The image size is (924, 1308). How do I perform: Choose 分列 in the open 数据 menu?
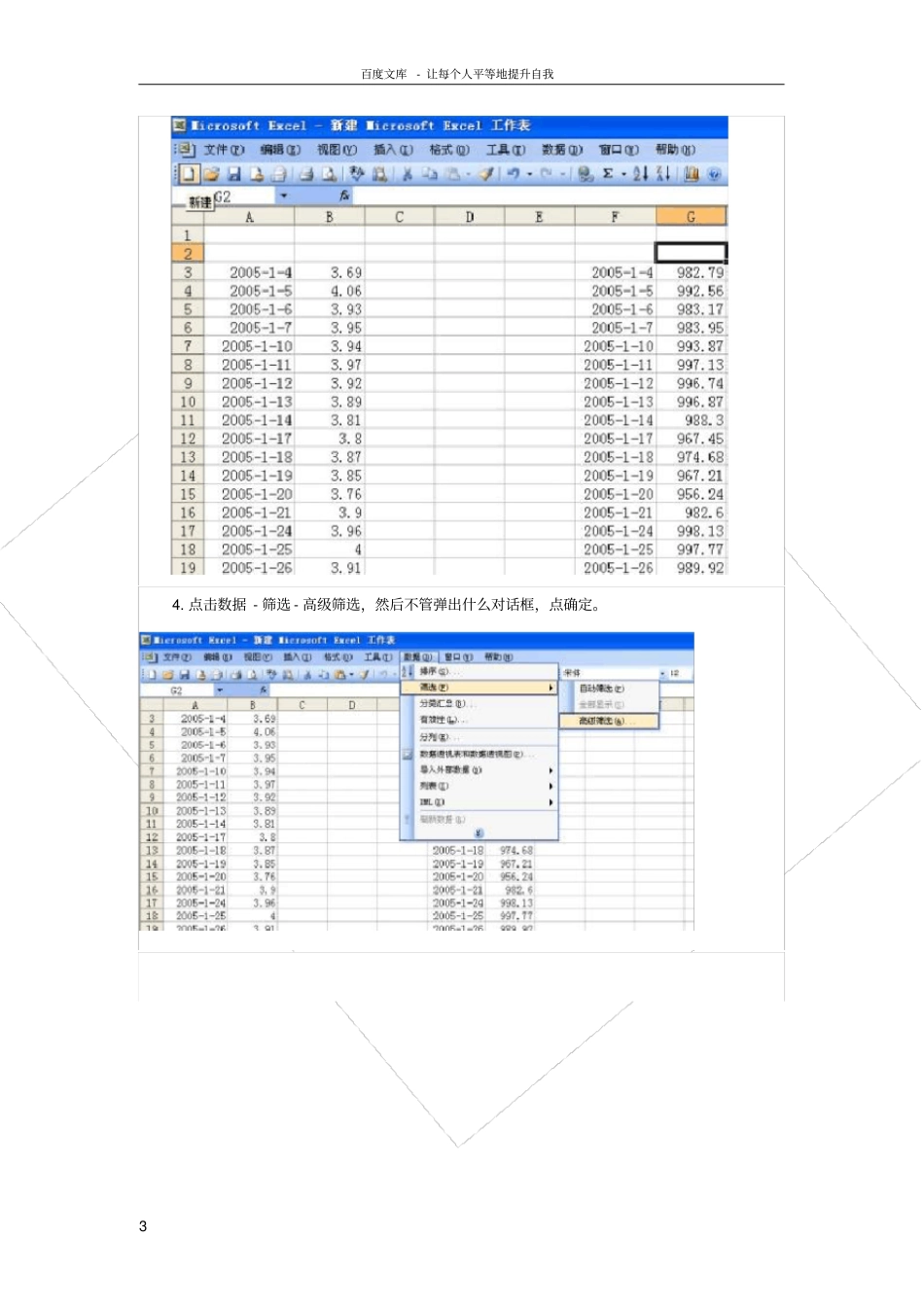click(484, 737)
